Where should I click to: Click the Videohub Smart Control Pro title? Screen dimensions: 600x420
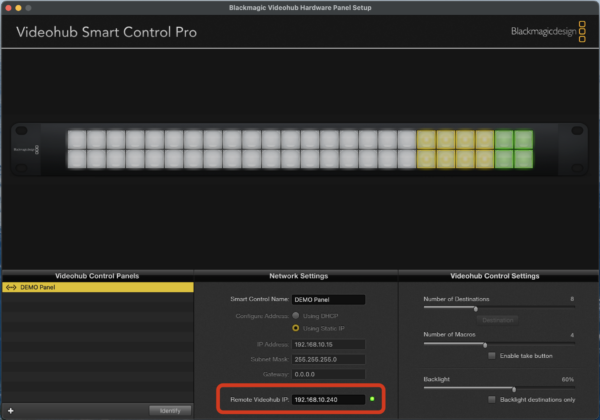pyautogui.click(x=106, y=32)
